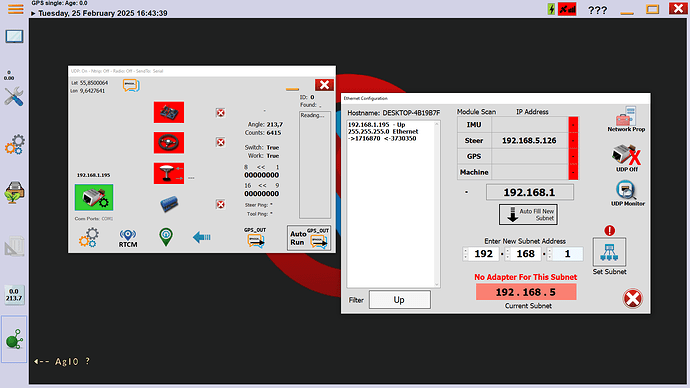The width and height of the screenshot is (690, 388).
Task: Click the red GPS antenna module icon
Action: click(169, 173)
